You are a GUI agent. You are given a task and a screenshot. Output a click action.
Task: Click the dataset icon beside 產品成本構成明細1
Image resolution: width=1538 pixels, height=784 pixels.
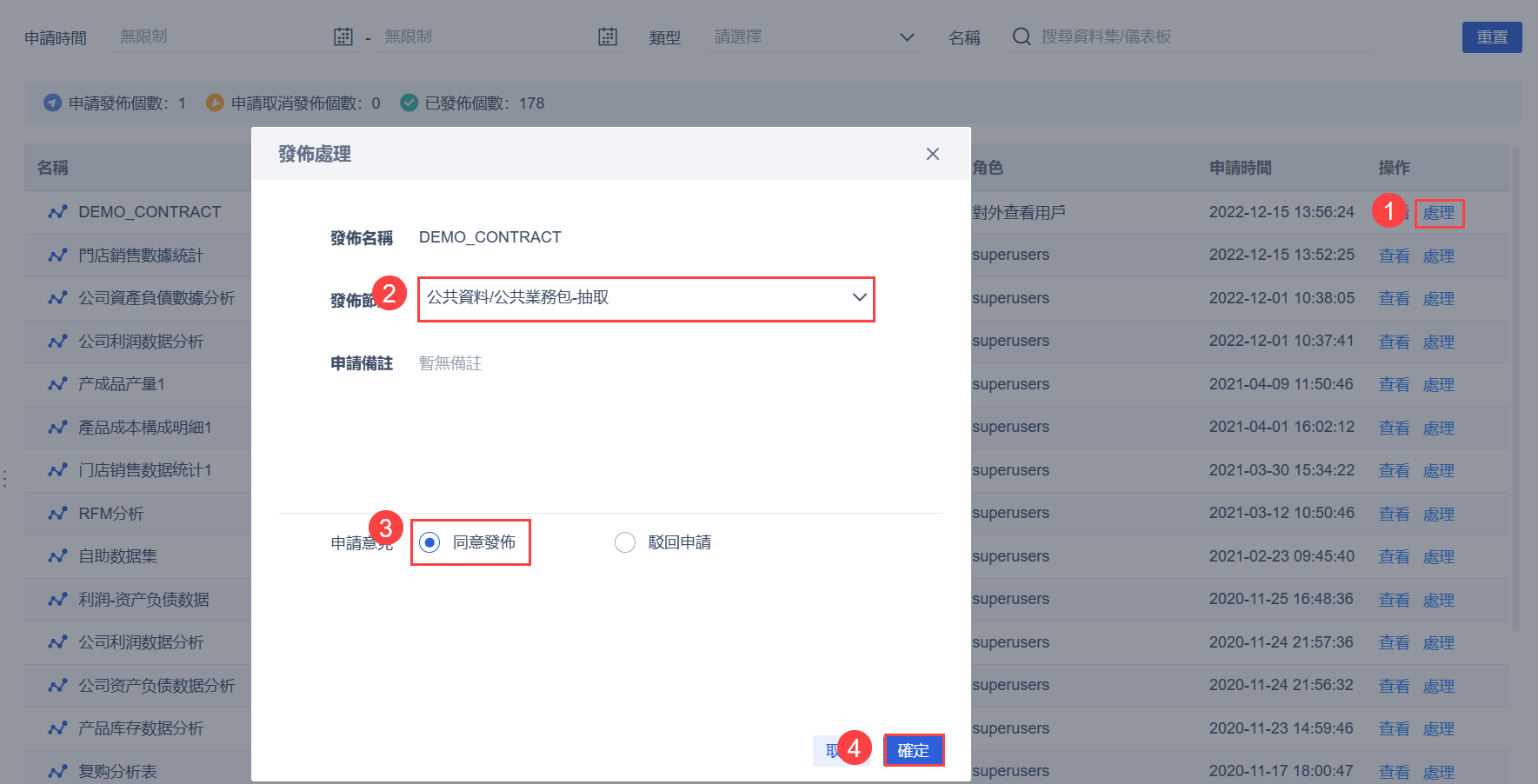[x=57, y=428]
